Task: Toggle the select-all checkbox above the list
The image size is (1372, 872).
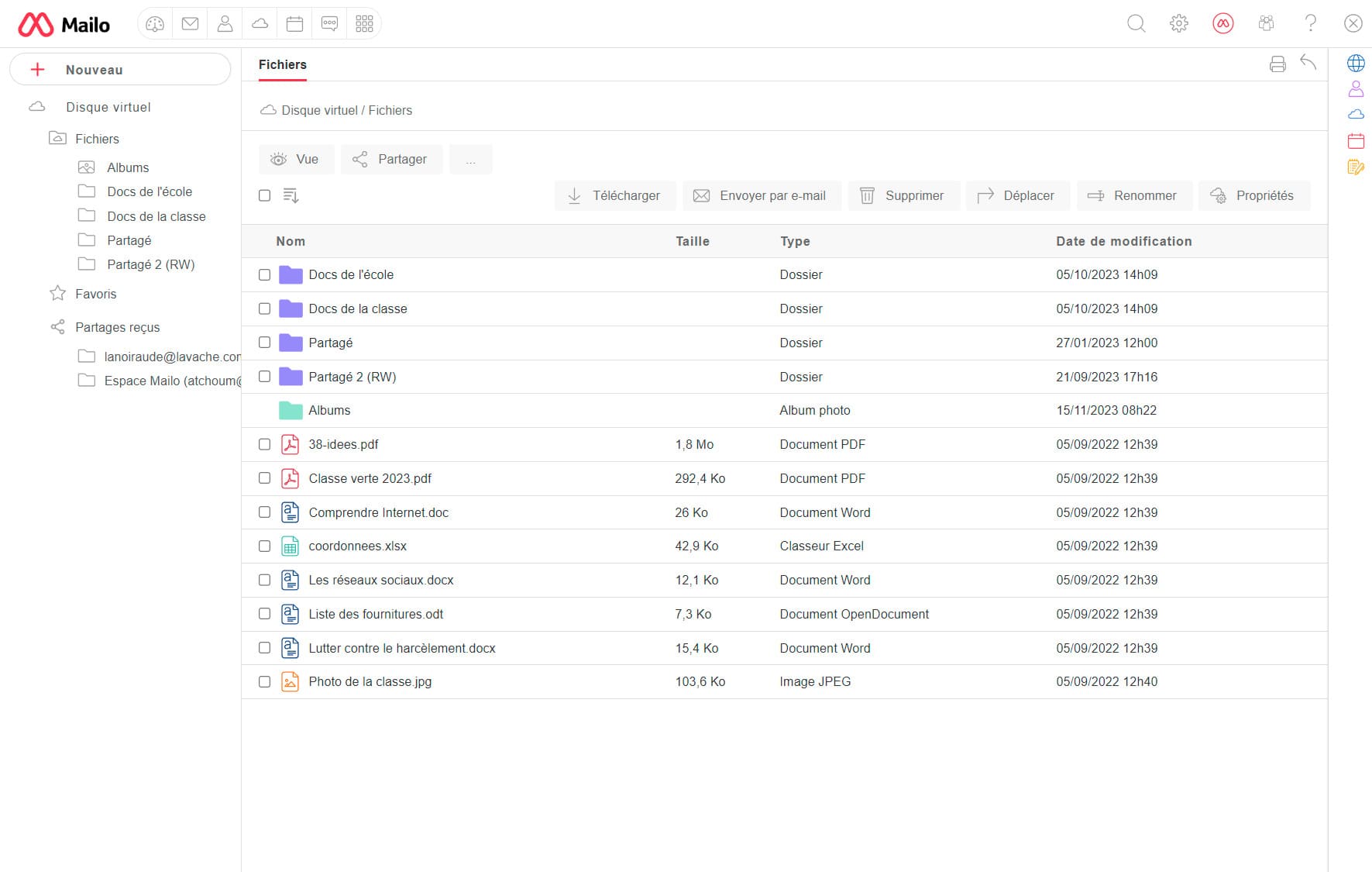Action: pos(264,195)
